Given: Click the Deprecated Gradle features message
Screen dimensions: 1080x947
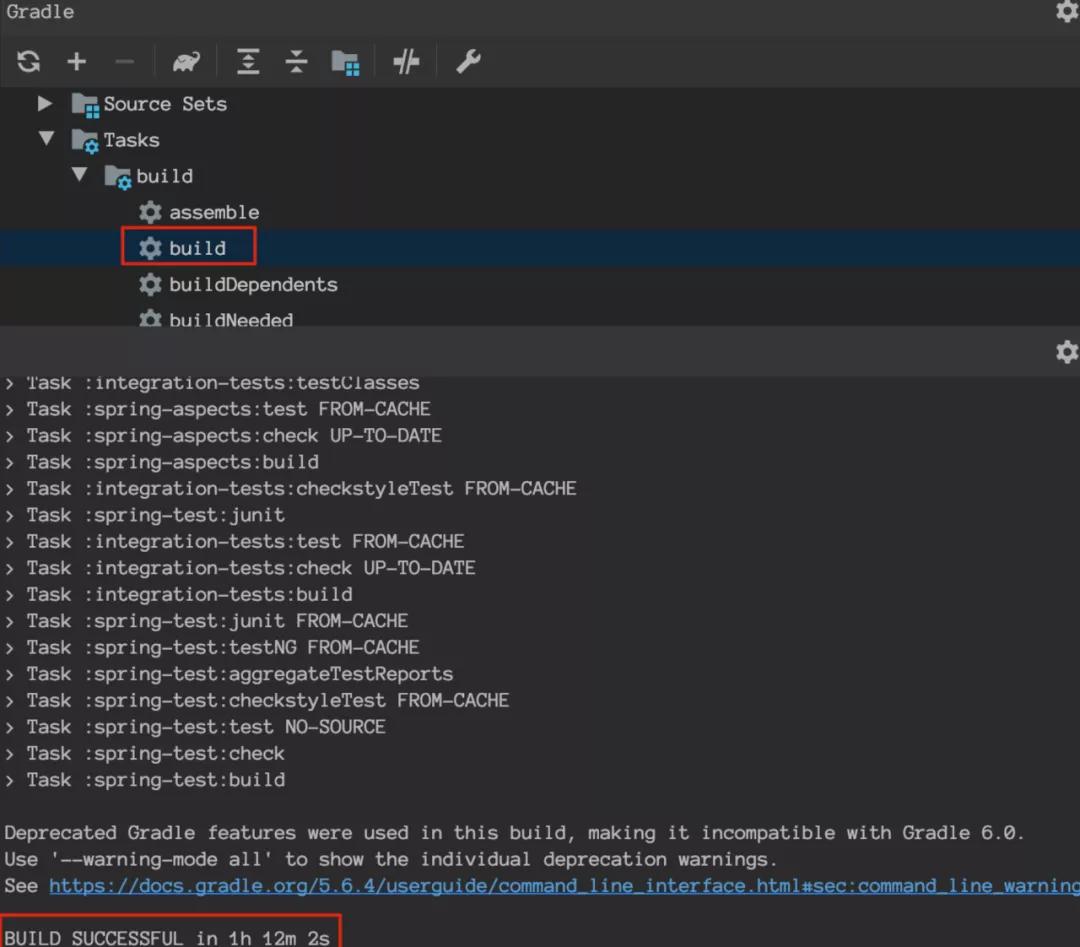Looking at the screenshot, I should tap(514, 833).
